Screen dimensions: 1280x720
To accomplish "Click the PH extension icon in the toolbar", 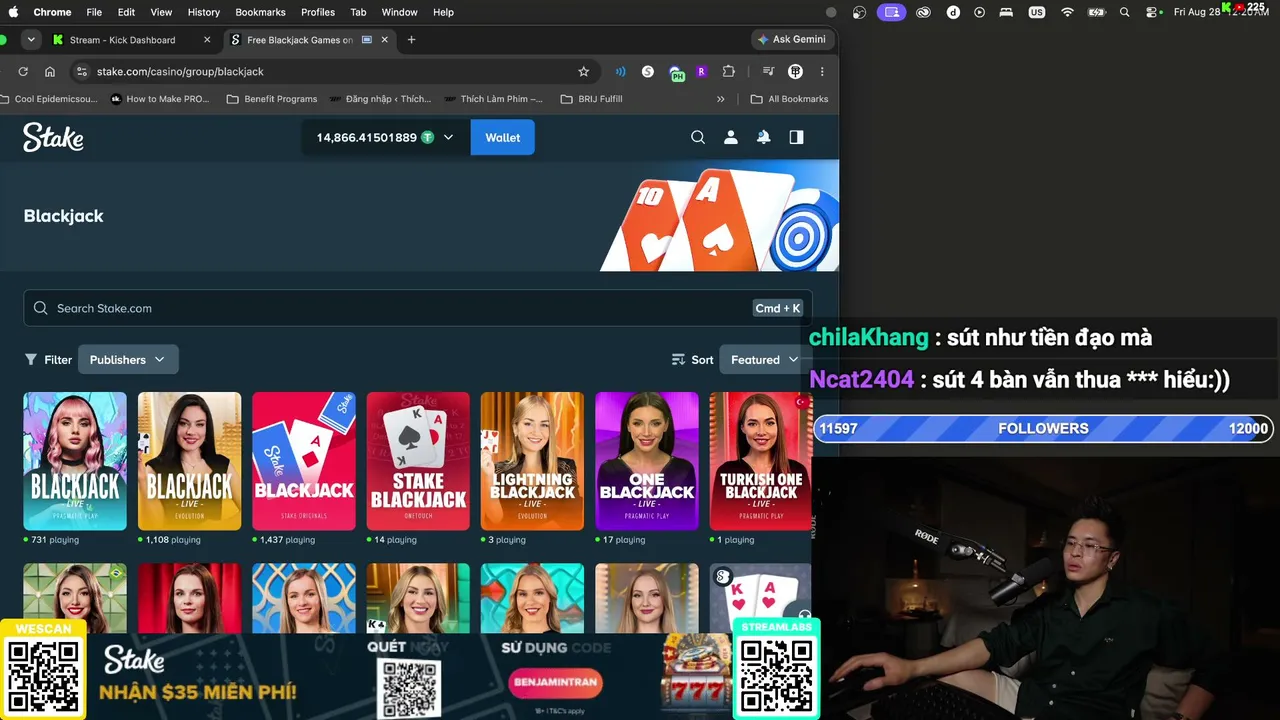I will point(677,72).
